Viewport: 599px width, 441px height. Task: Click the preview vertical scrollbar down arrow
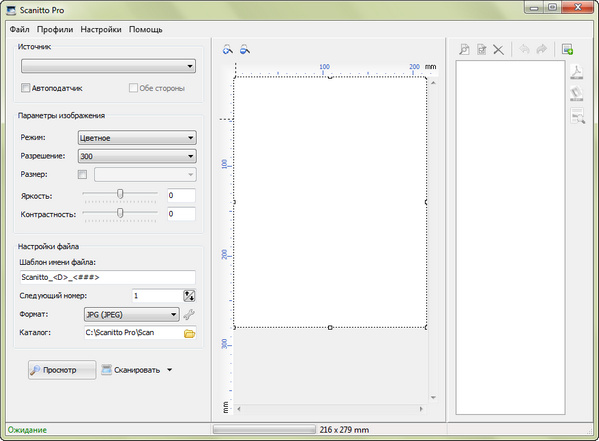[x=433, y=398]
